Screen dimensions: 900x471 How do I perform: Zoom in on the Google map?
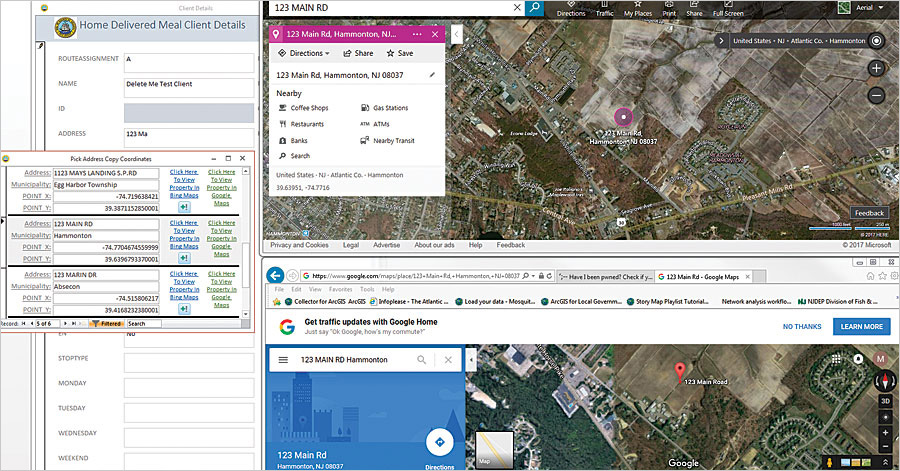tap(885, 432)
